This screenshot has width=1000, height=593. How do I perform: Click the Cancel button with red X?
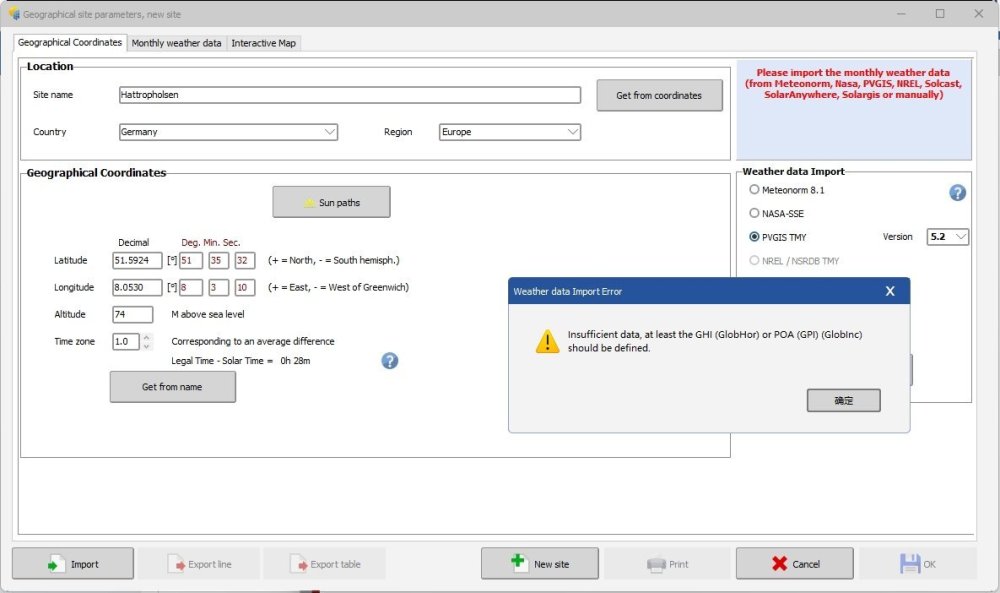(x=795, y=564)
